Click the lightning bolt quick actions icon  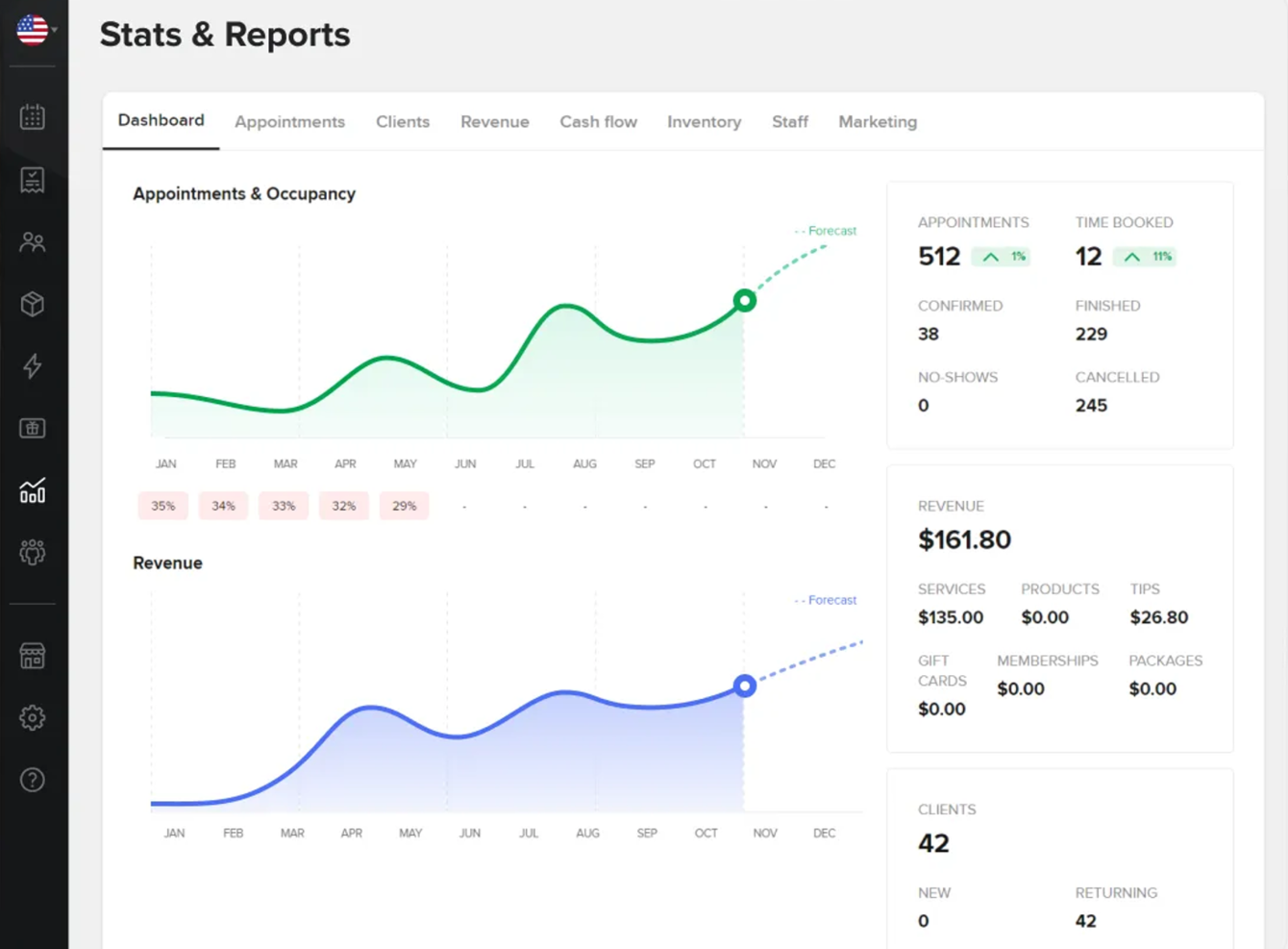[x=33, y=366]
